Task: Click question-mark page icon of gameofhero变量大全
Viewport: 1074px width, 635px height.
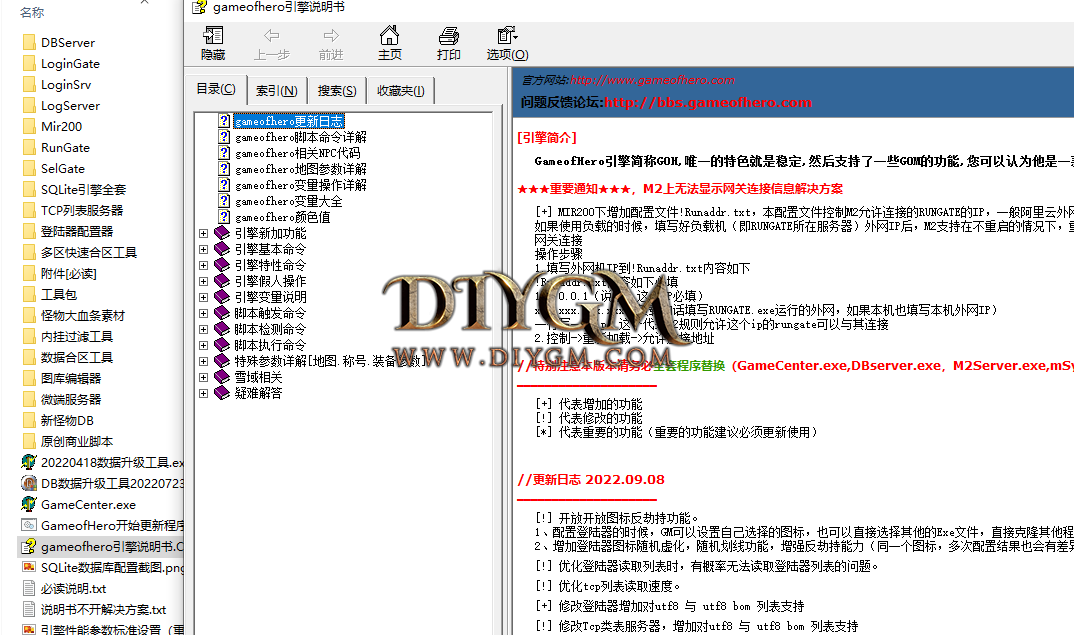Action: click(224, 201)
